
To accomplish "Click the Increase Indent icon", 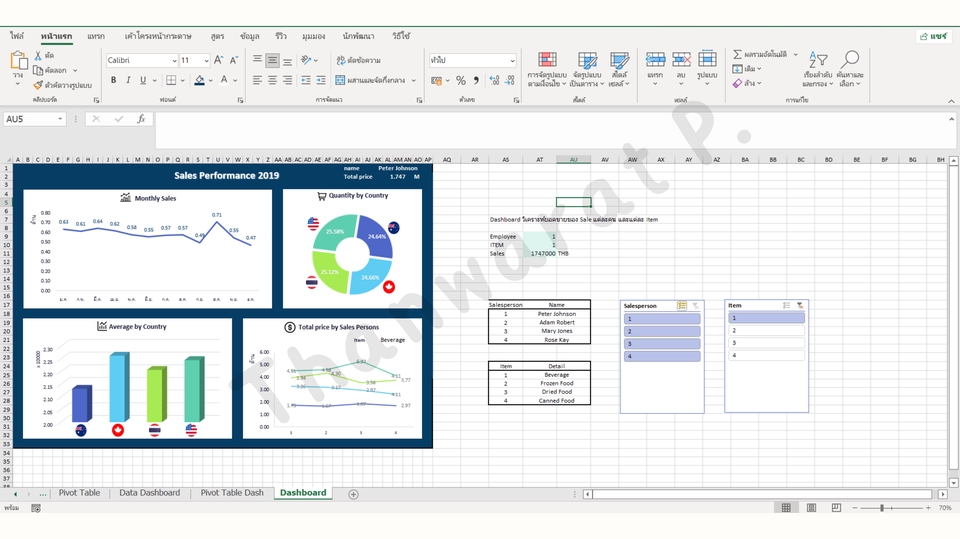I will (x=321, y=80).
